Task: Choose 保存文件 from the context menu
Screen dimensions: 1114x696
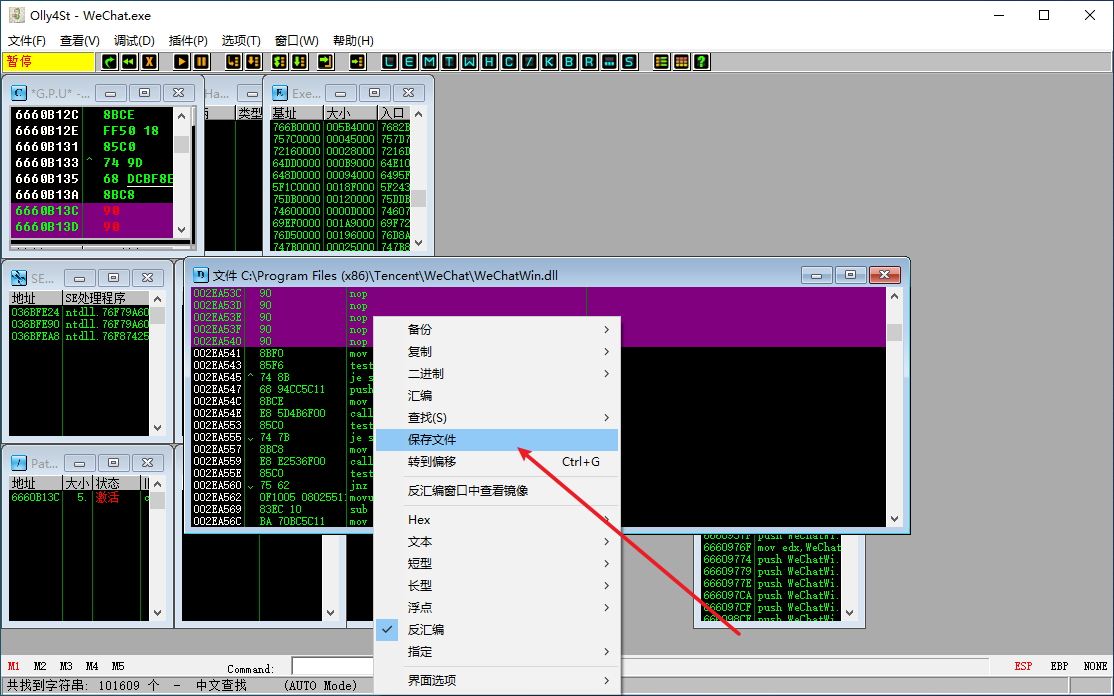Action: coord(497,440)
